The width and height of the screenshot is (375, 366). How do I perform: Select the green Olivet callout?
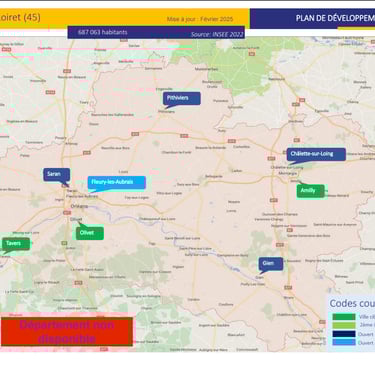[90, 233]
